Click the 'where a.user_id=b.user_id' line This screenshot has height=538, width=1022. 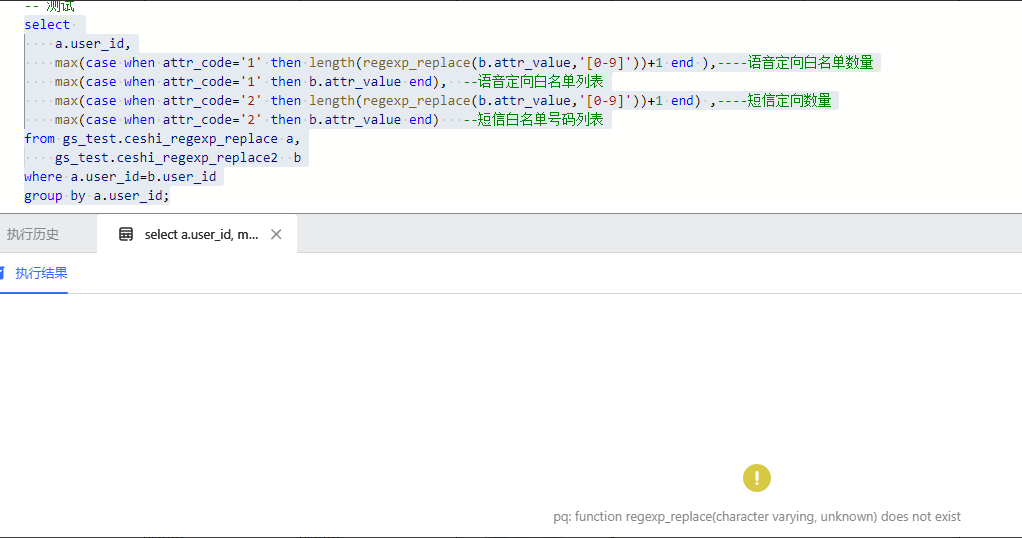pyautogui.click(x=120, y=176)
